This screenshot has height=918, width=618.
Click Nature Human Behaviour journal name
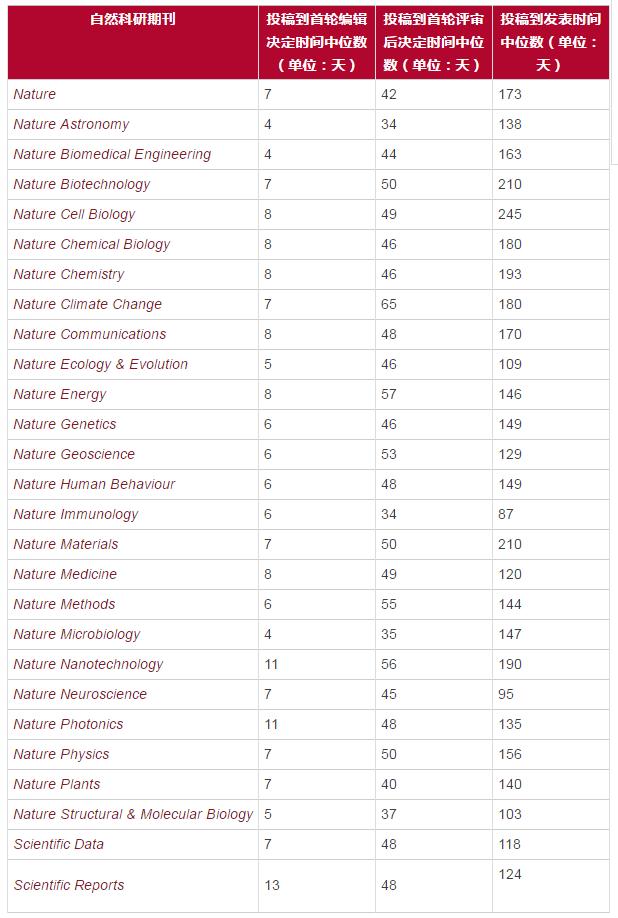94,484
